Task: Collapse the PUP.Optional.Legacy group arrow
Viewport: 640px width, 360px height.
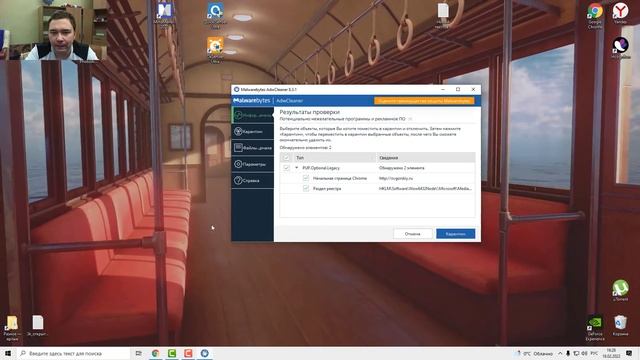Action: pos(297,168)
